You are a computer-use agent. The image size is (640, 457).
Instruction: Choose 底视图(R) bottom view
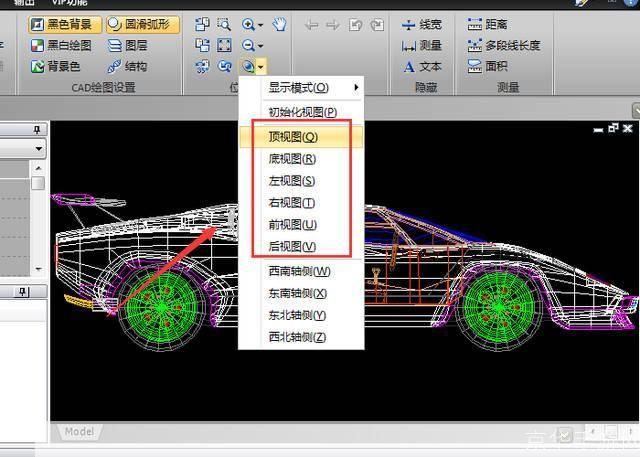point(301,158)
